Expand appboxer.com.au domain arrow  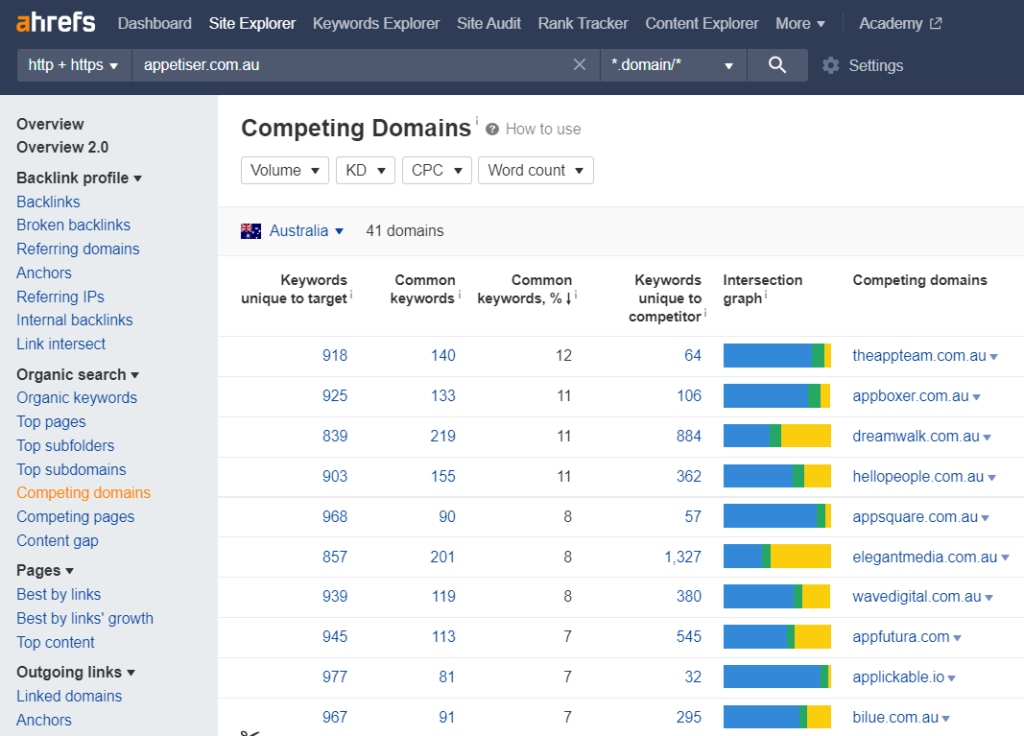[976, 397]
